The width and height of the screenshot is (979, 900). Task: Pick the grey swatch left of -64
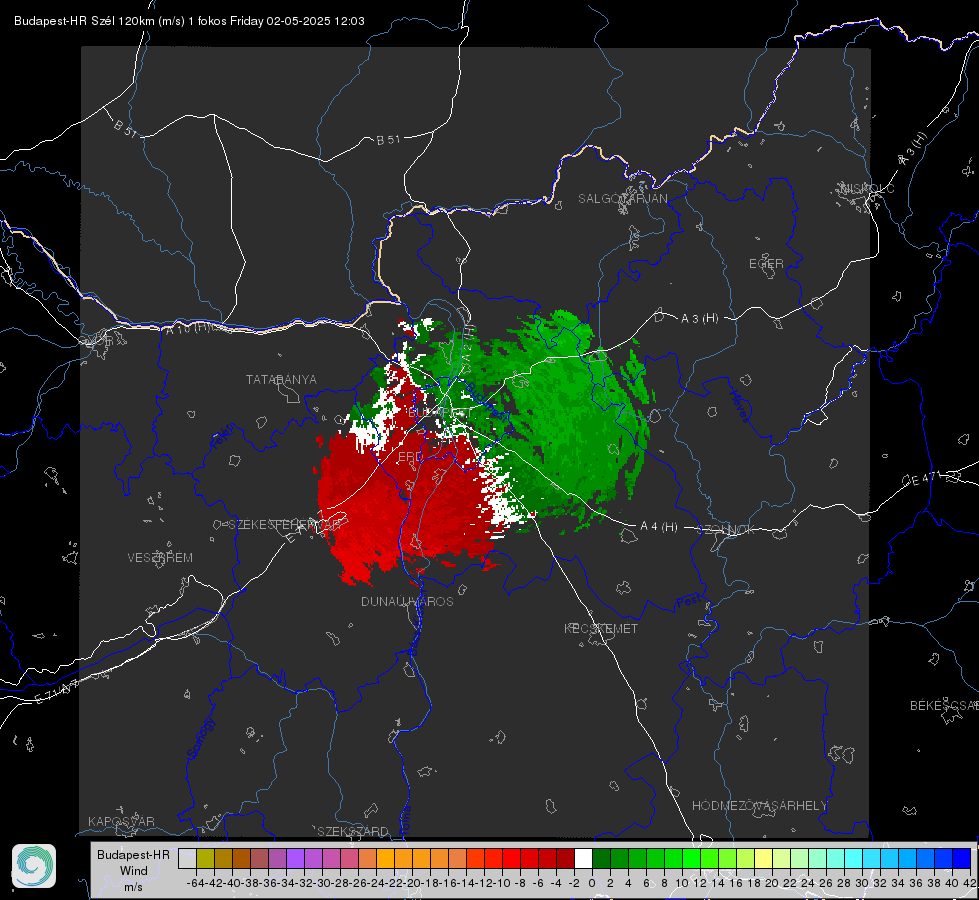187,858
